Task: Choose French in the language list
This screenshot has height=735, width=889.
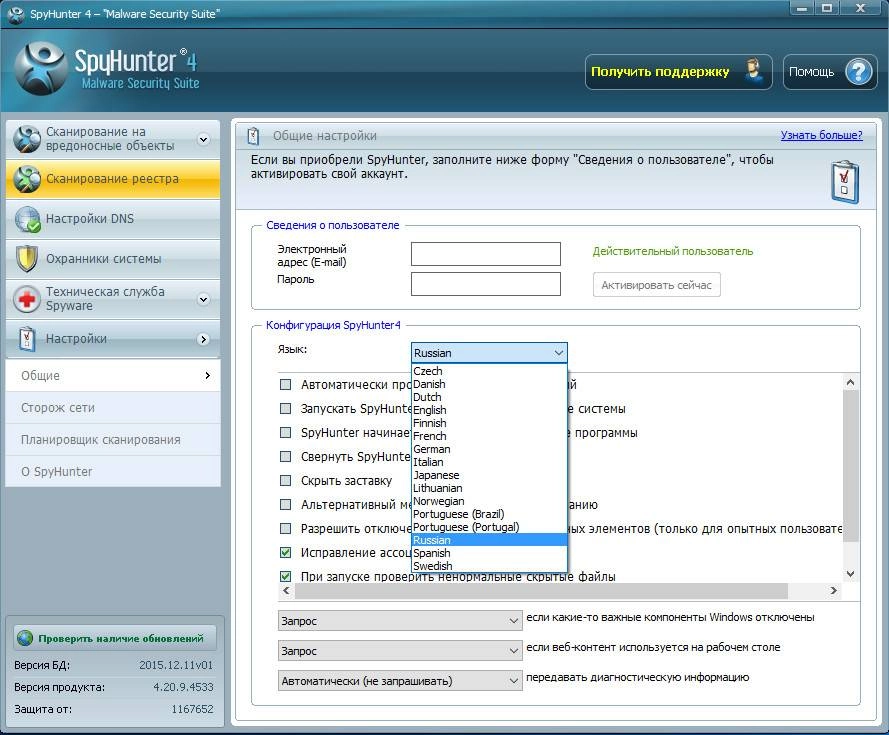Action: (x=489, y=436)
